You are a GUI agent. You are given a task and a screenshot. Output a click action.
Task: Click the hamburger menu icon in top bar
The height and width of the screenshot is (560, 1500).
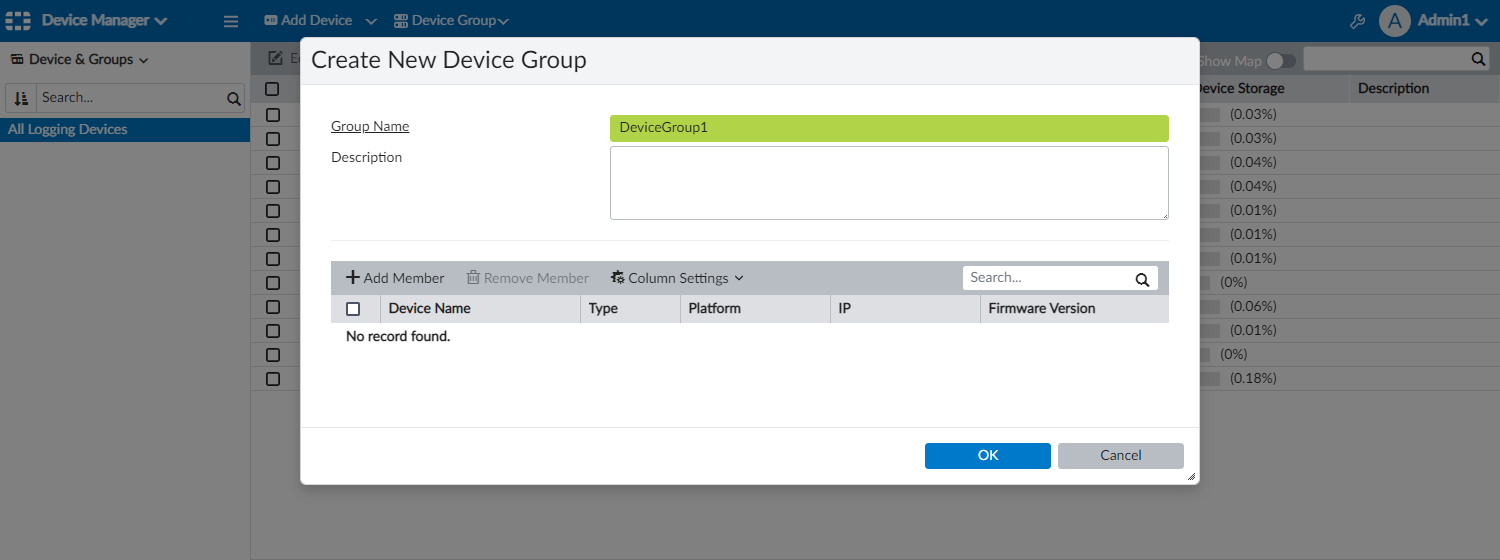[x=231, y=21]
